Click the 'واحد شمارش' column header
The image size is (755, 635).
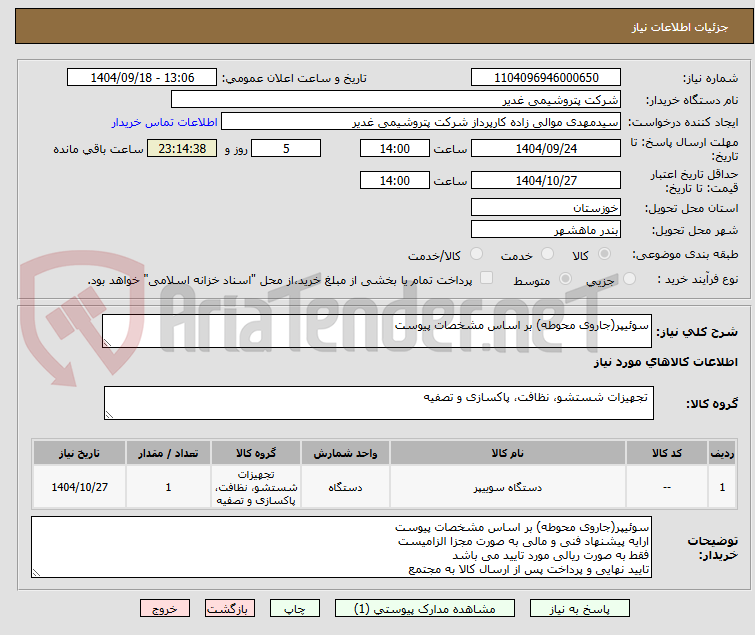[x=345, y=453]
